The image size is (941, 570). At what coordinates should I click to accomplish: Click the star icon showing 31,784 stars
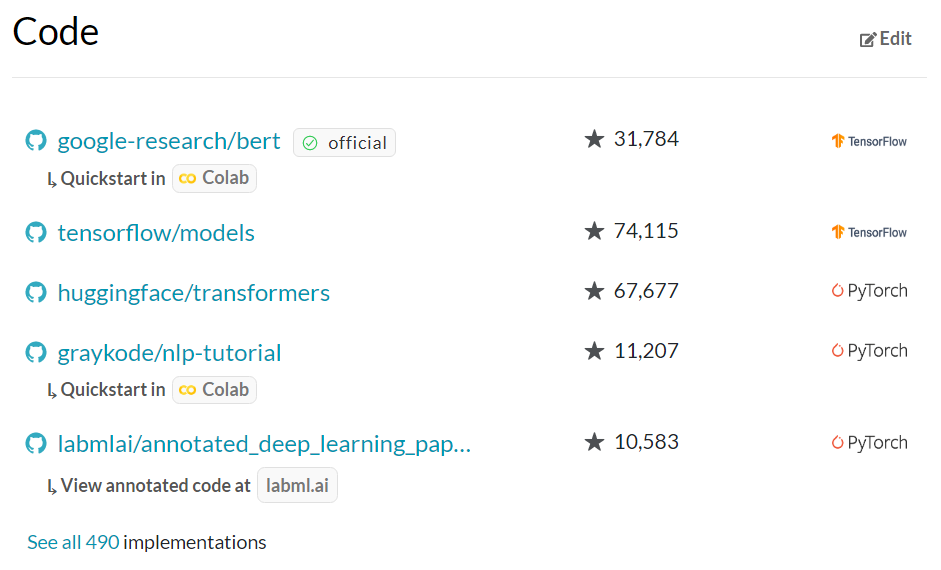[595, 139]
